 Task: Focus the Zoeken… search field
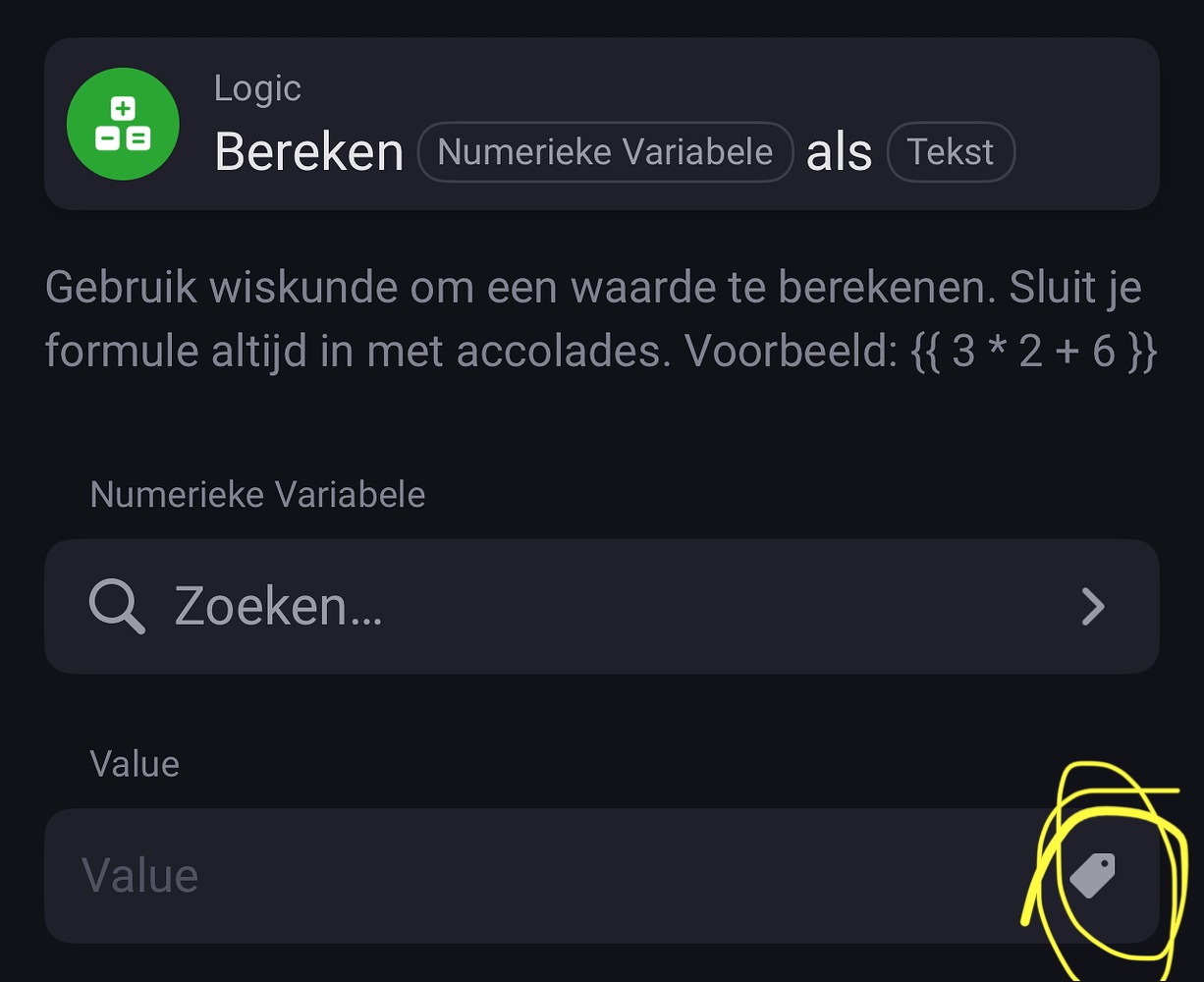[x=602, y=606]
